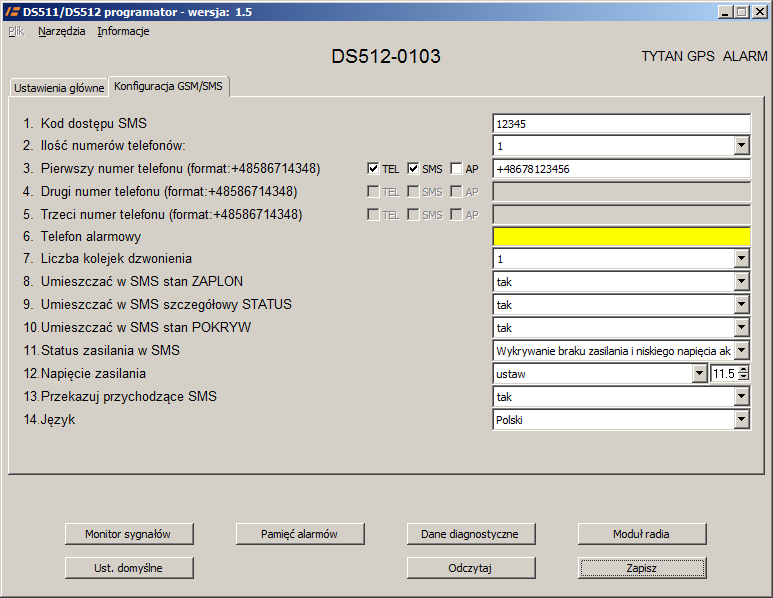The height and width of the screenshot is (598, 773).
Task: Toggle TEL checkbox for third phone number
Action: click(373, 214)
